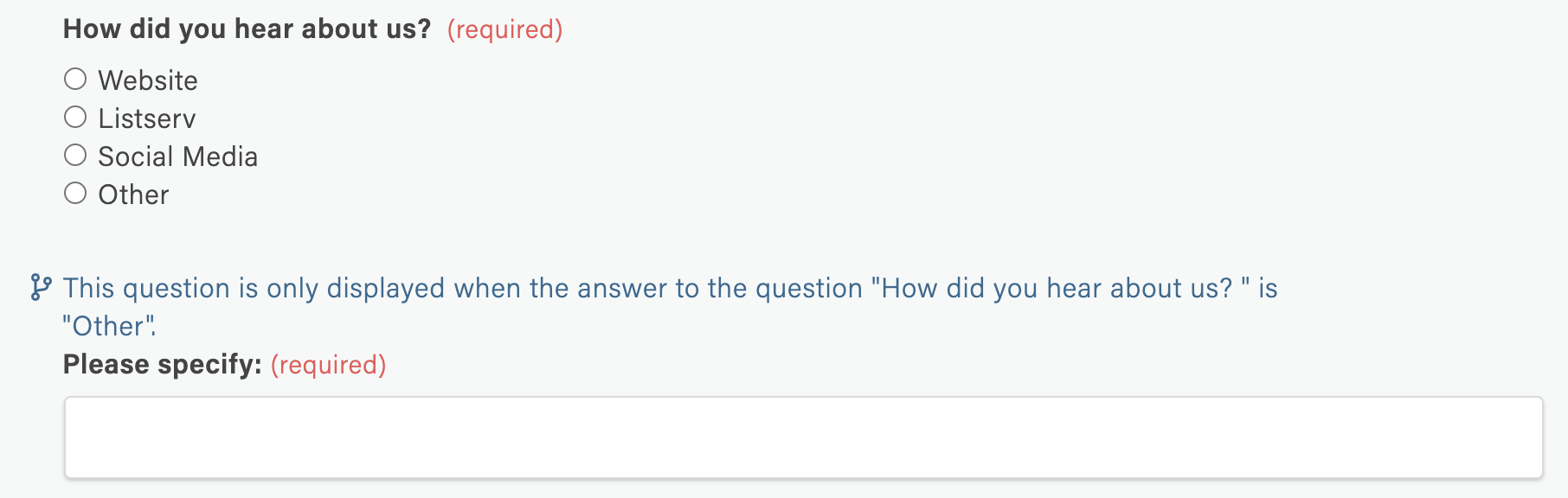Choose the Listserv radio option

click(x=75, y=117)
